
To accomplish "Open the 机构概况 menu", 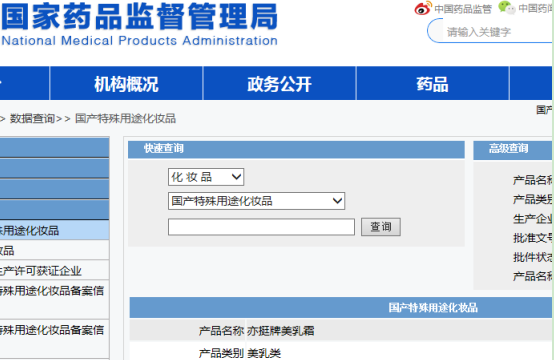I will (x=126, y=84).
